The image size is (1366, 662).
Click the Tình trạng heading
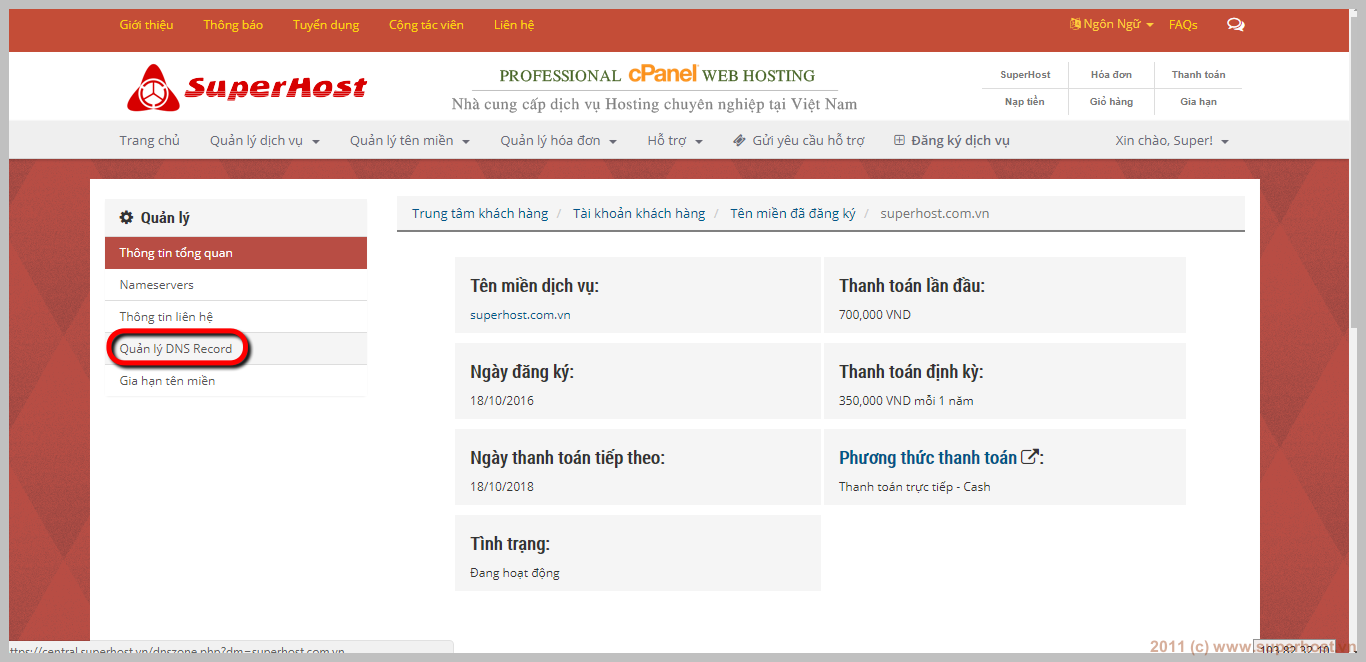point(510,544)
